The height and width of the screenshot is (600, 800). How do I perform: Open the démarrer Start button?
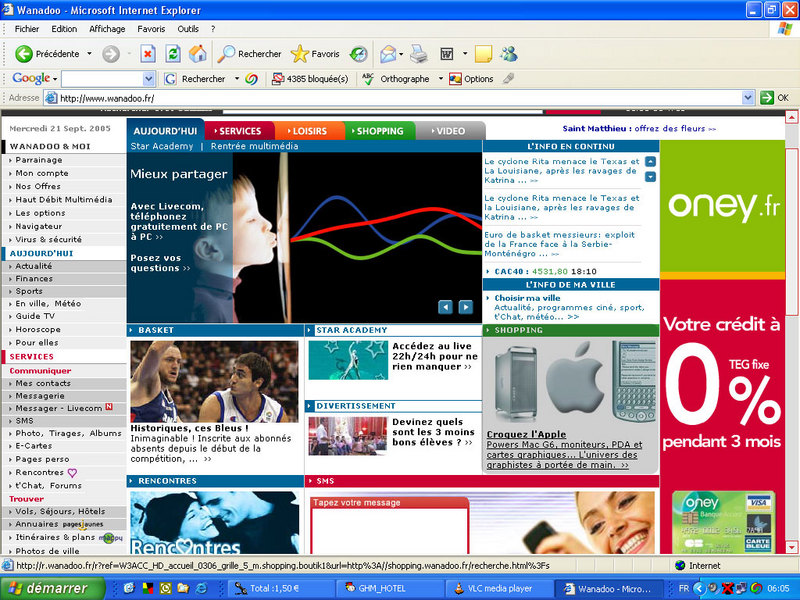pos(53,588)
